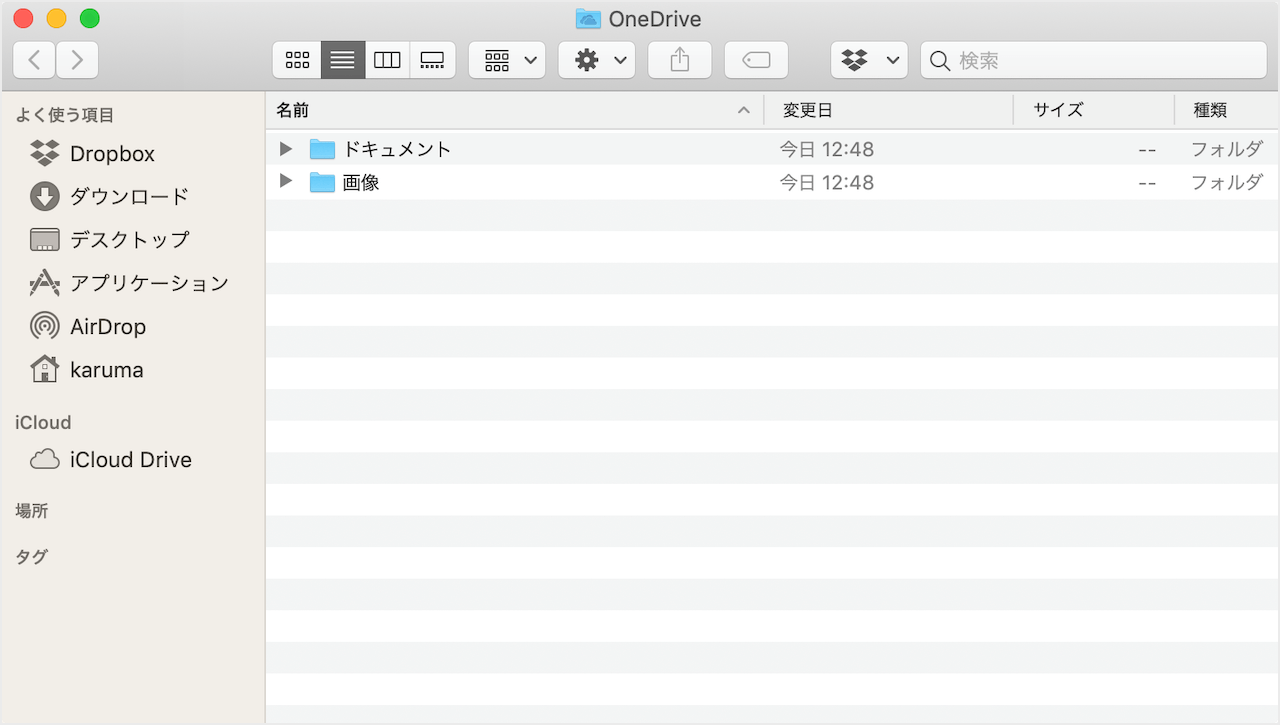
Task: Switch to list view
Action: pos(343,60)
